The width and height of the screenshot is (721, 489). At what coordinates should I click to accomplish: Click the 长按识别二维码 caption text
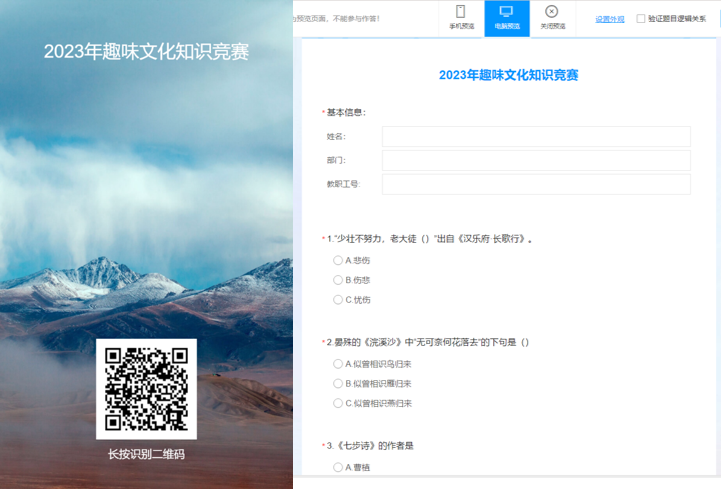tap(146, 454)
